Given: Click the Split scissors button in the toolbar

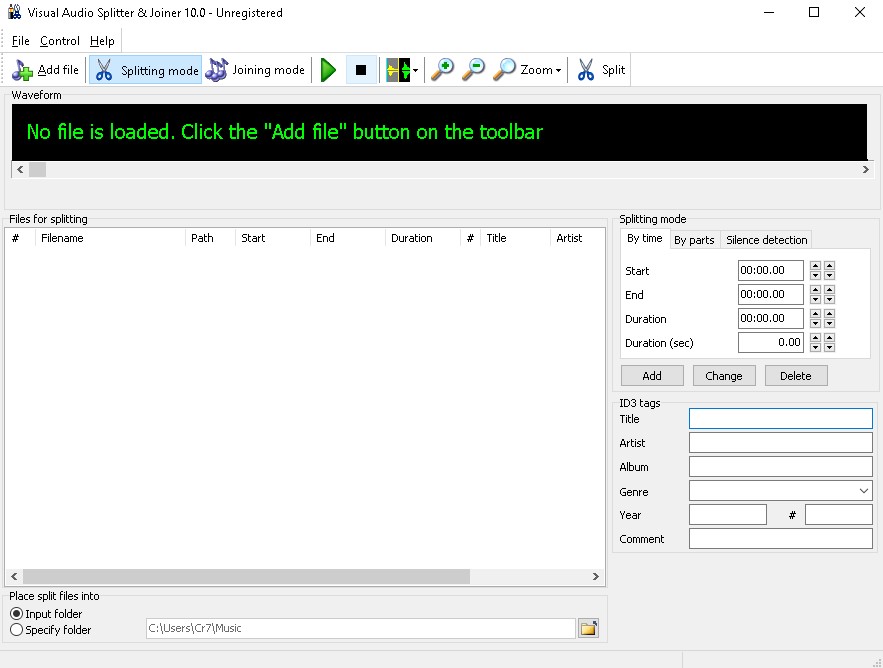Looking at the screenshot, I should coord(600,70).
